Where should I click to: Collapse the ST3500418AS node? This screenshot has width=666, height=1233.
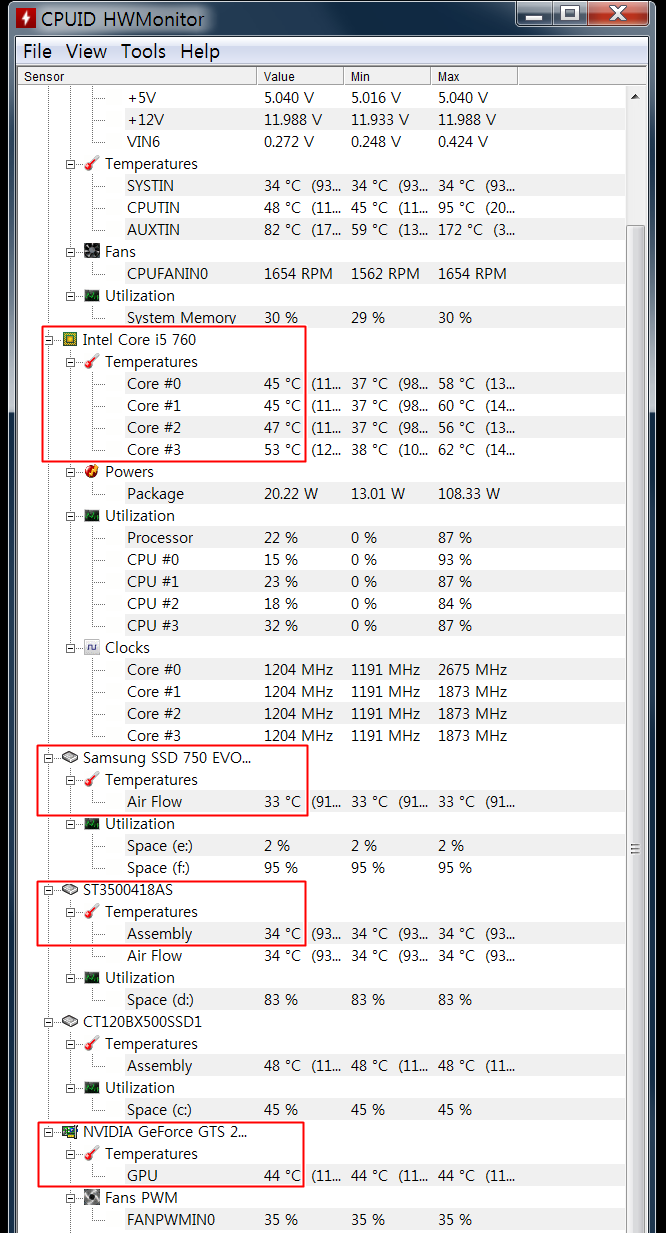(x=49, y=890)
